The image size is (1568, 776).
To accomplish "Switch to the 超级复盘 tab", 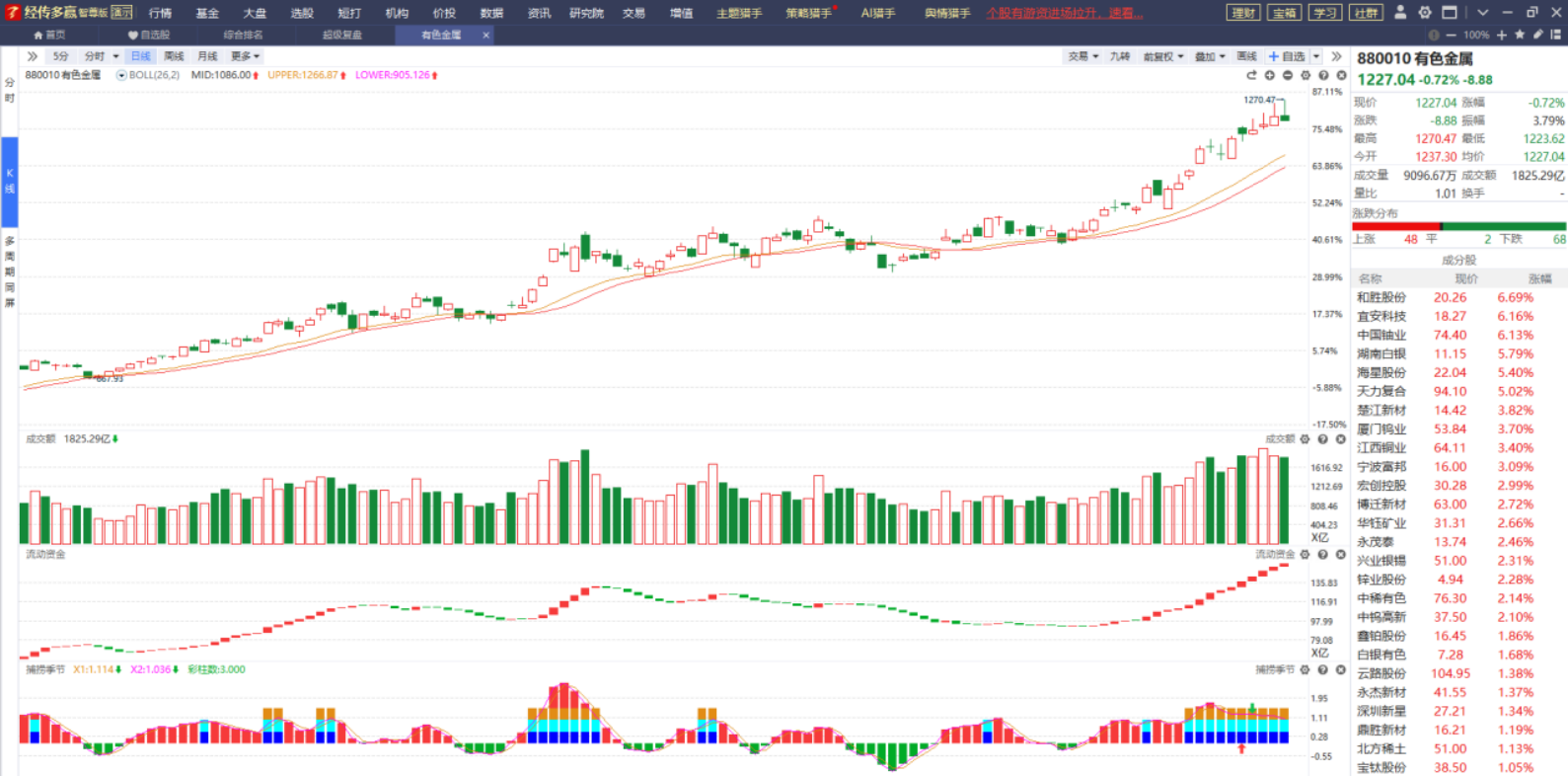I will point(342,35).
